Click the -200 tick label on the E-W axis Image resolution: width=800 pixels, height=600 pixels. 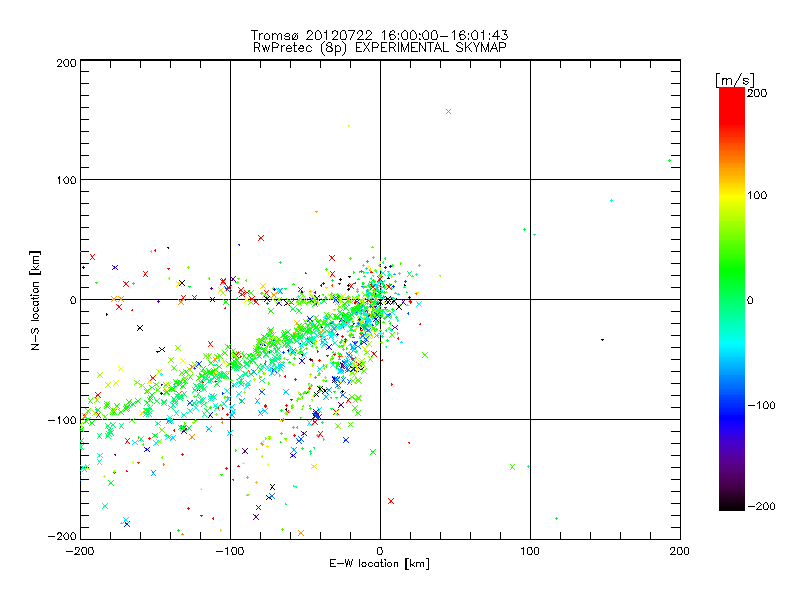(x=80, y=551)
